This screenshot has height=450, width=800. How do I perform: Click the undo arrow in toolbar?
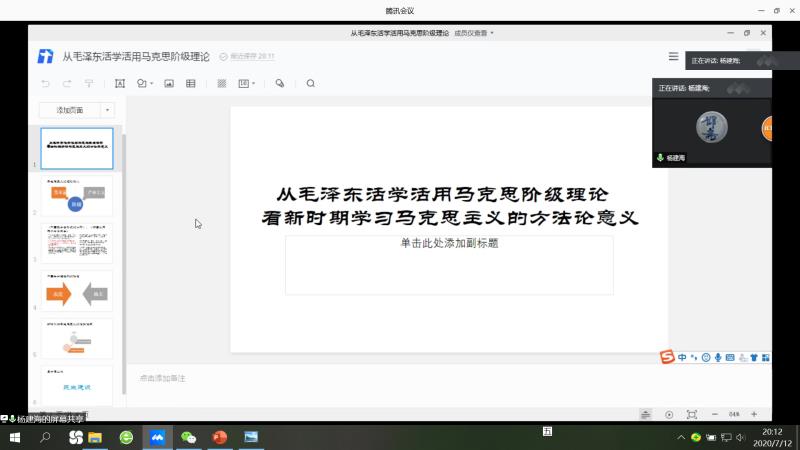click(45, 84)
